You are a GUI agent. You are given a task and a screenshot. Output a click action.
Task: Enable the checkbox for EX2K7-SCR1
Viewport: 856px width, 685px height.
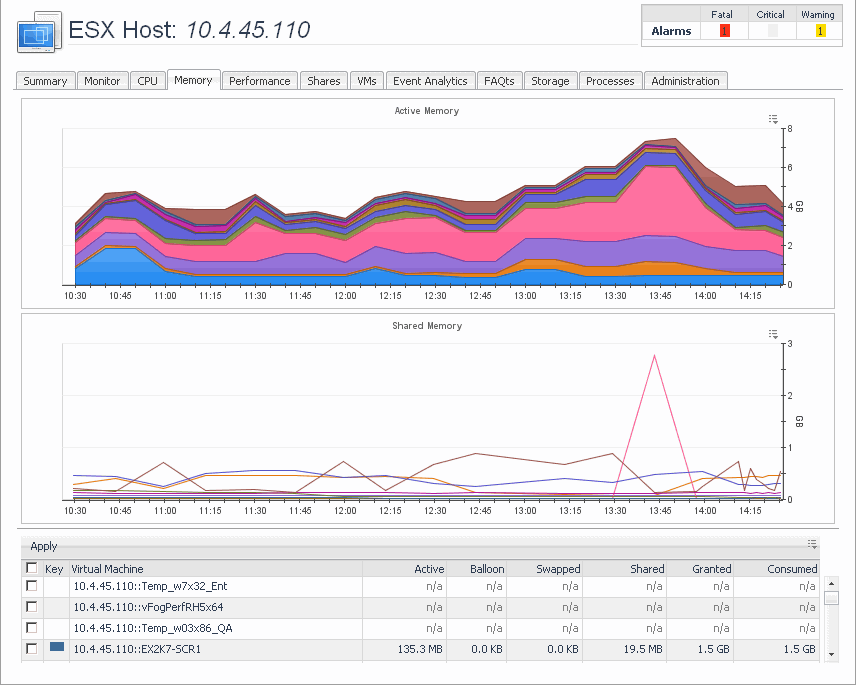pos(32,649)
